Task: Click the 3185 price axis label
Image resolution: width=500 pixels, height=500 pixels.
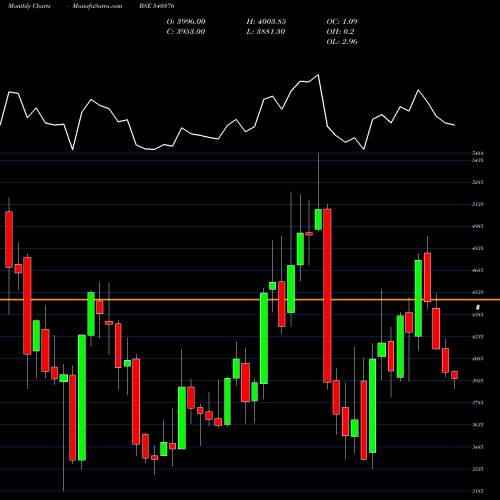Action: (x=478, y=491)
